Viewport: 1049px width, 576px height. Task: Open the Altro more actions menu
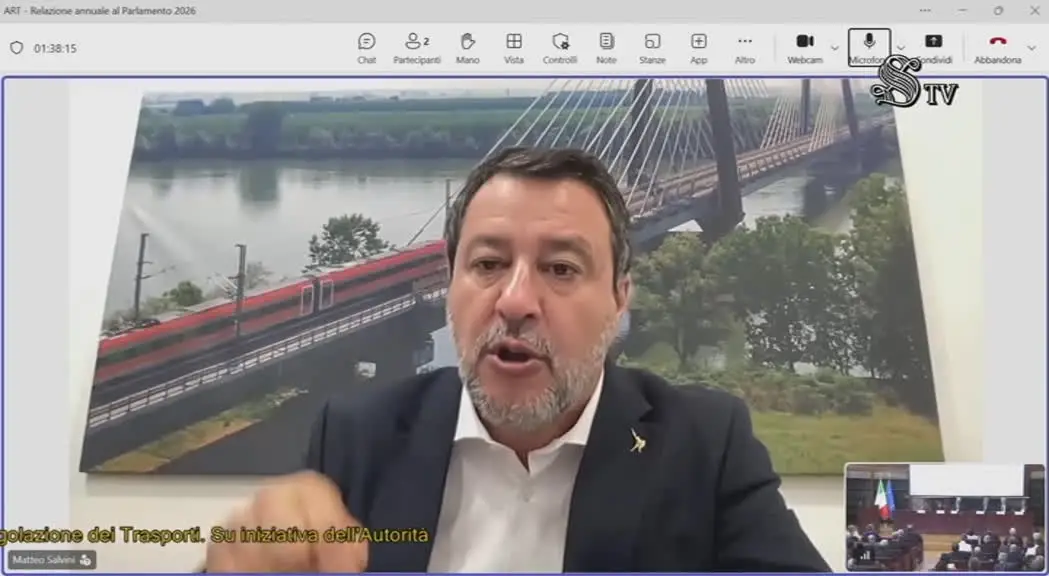click(x=745, y=48)
